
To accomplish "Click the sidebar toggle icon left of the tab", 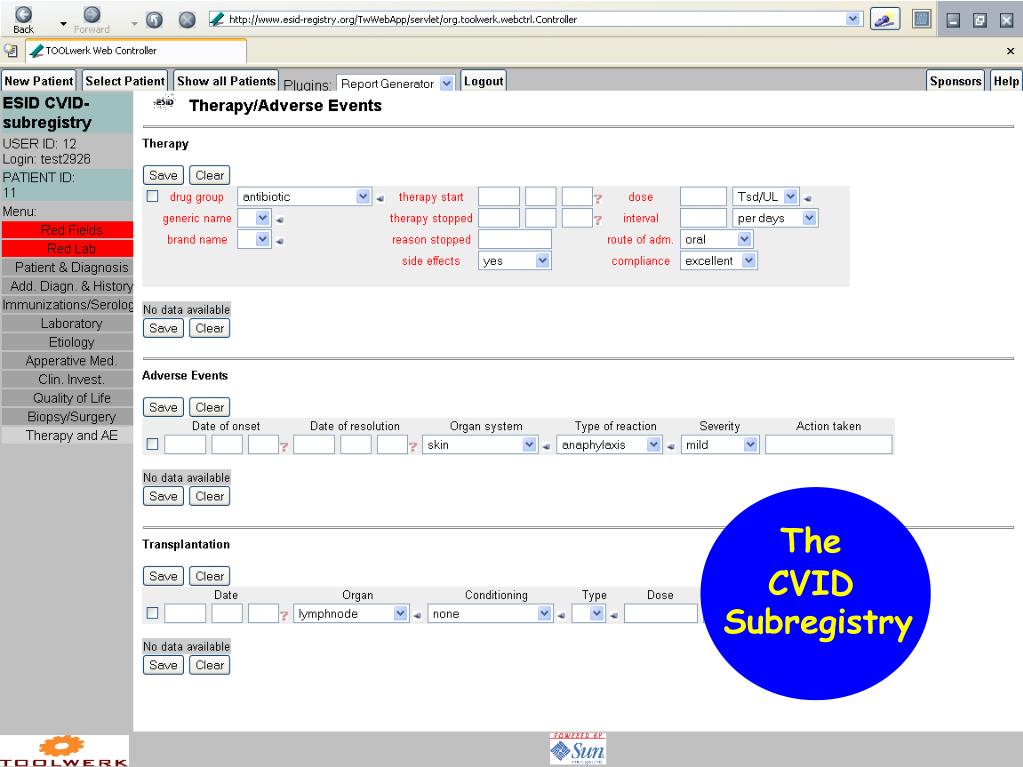I will (x=10, y=50).
